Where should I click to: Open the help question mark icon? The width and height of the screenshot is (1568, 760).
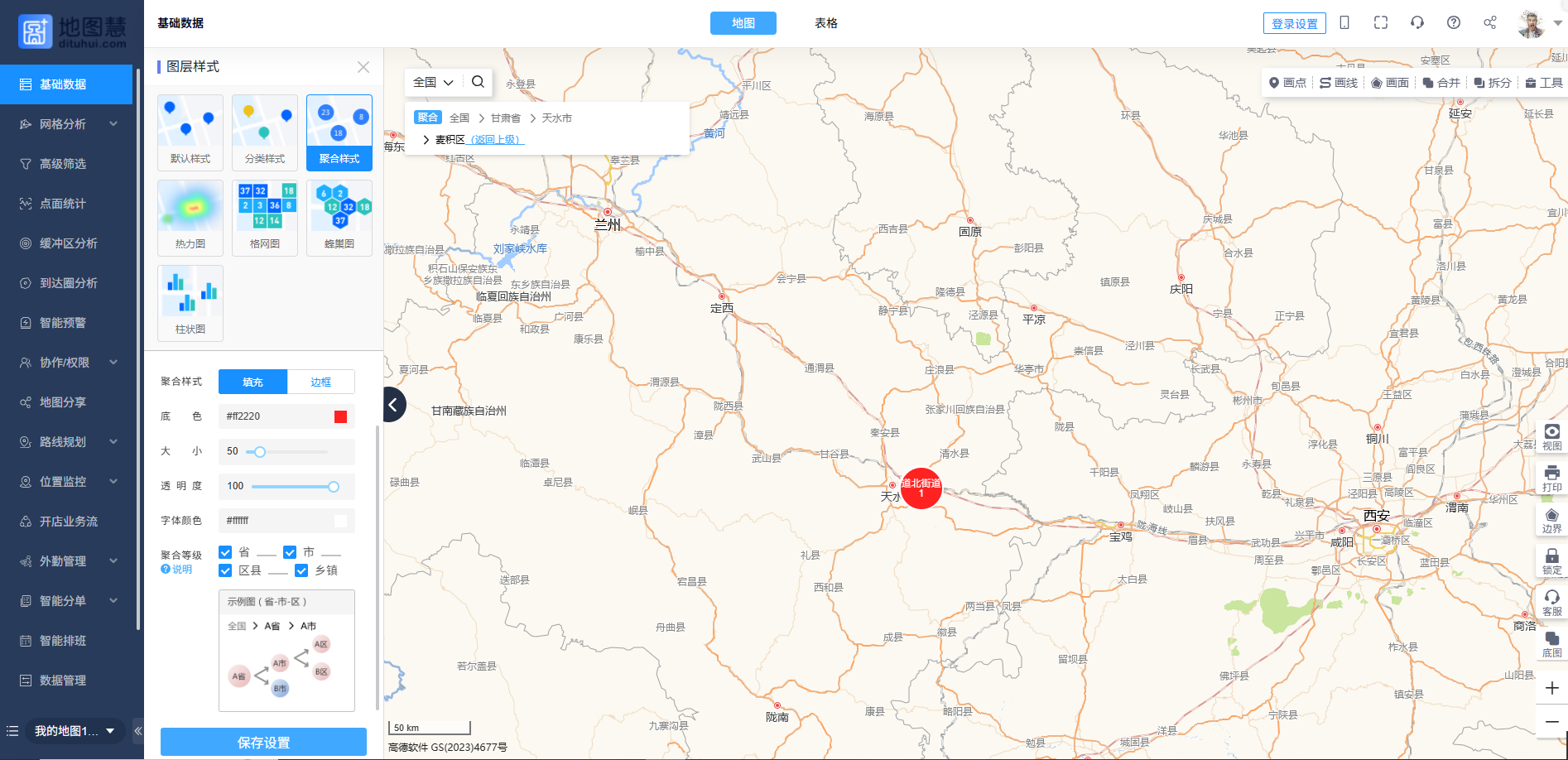(x=1453, y=22)
